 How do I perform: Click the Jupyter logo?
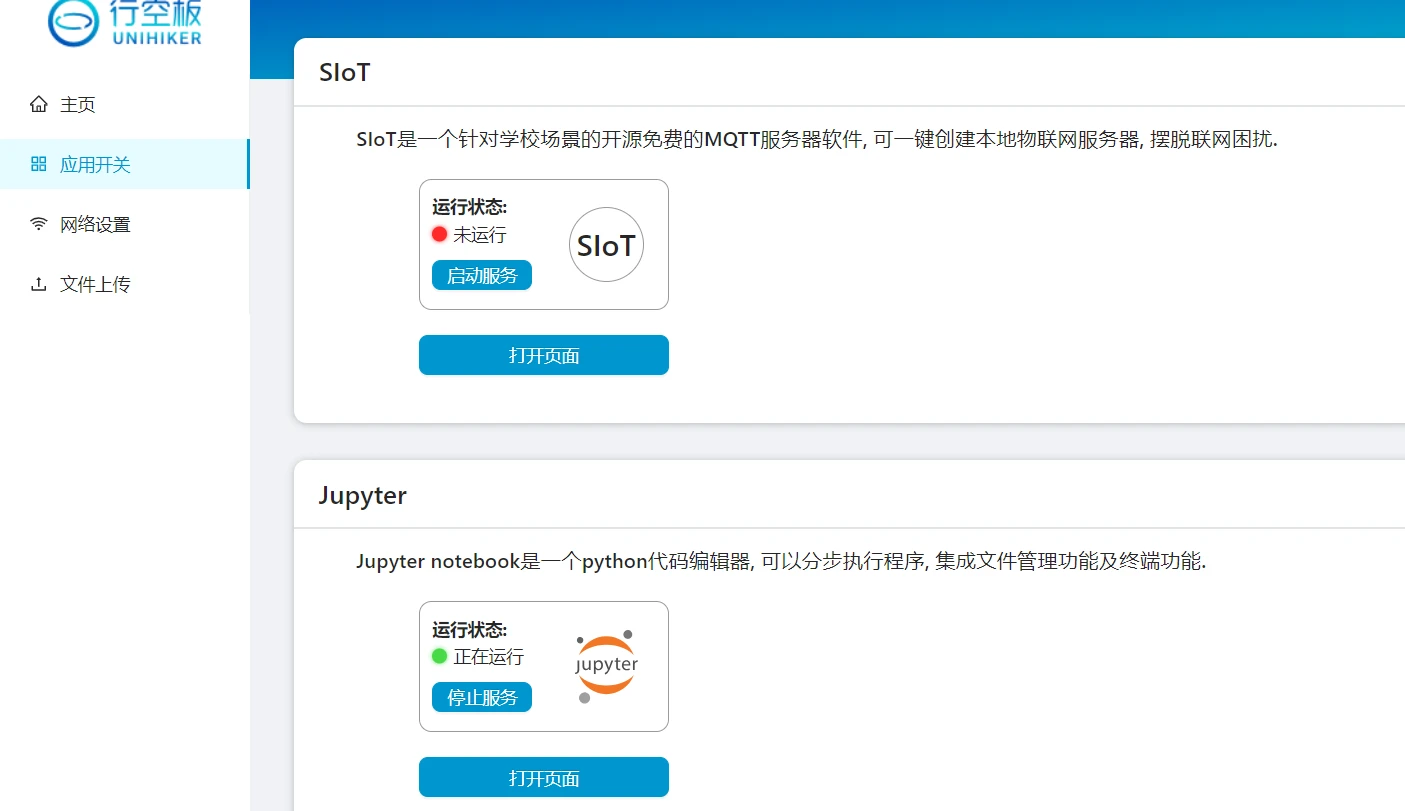pyautogui.click(x=606, y=666)
